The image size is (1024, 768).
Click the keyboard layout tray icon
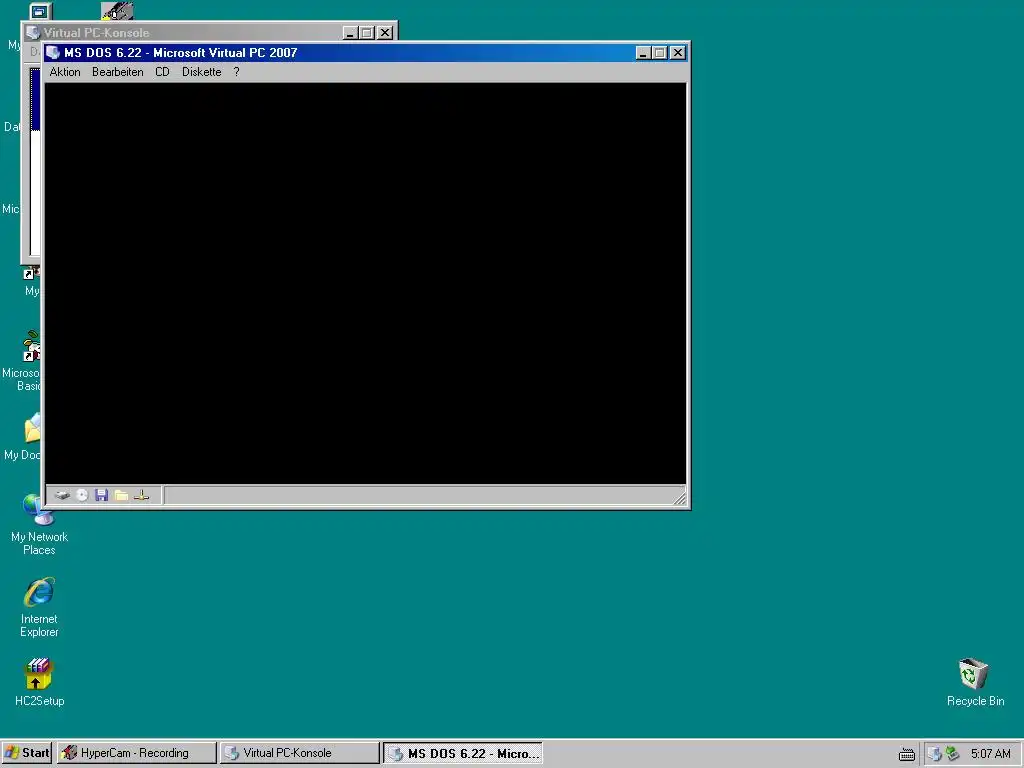pyautogui.click(x=906, y=754)
